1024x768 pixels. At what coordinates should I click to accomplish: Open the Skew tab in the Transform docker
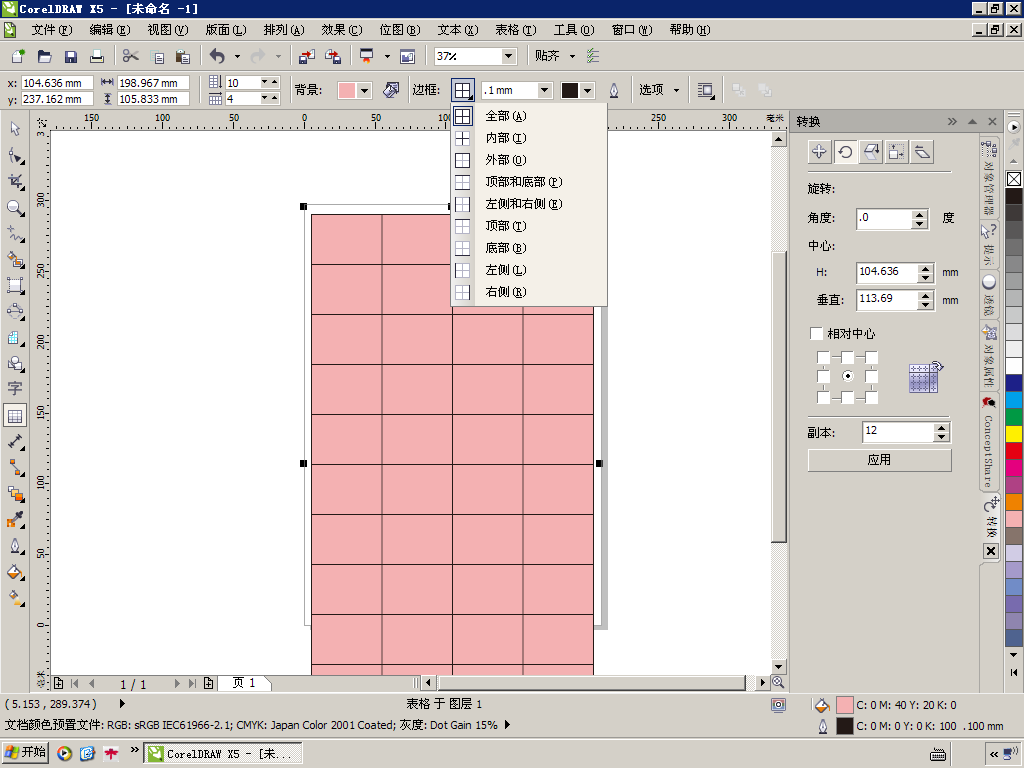pos(922,152)
